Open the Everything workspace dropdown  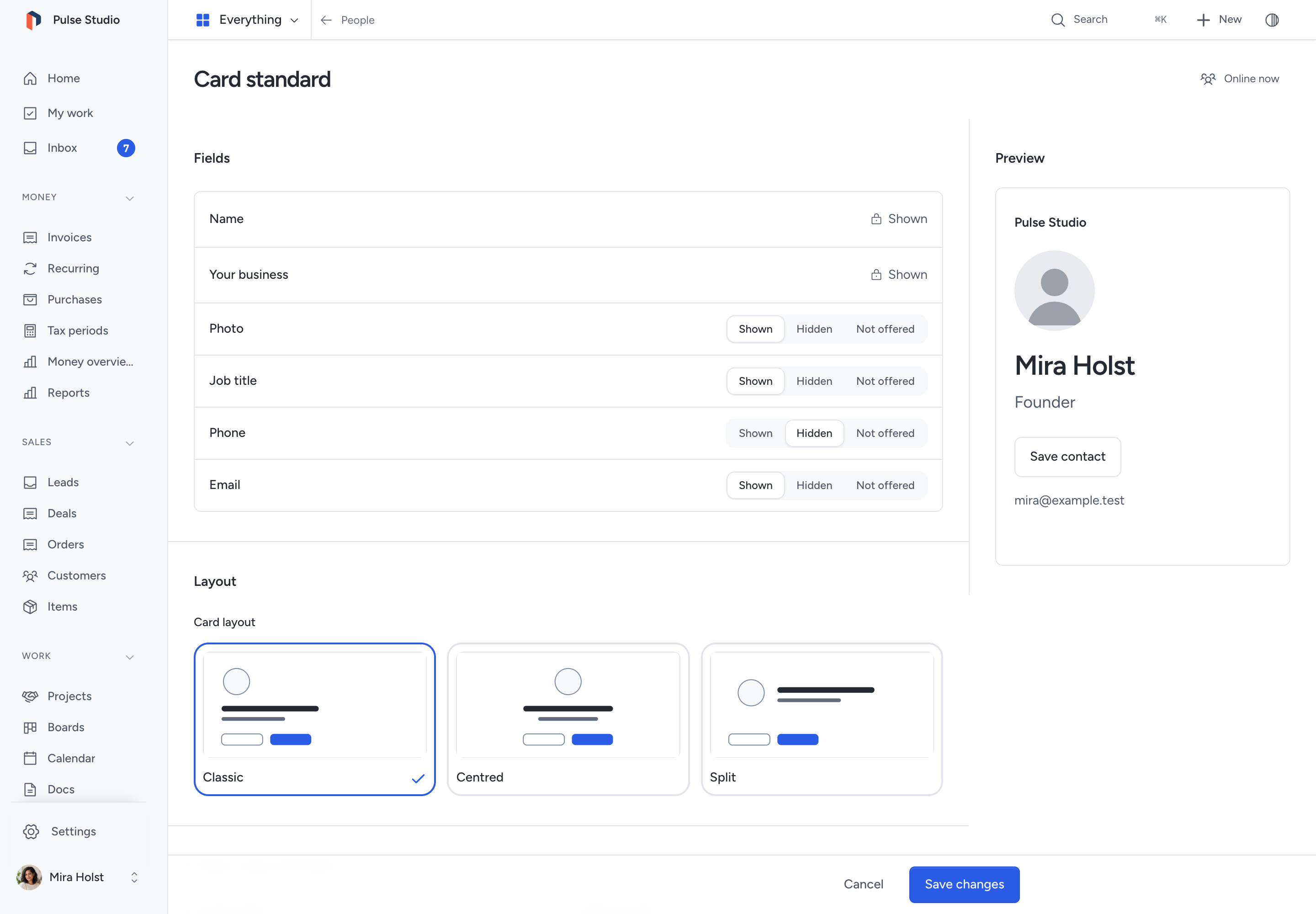[247, 20]
